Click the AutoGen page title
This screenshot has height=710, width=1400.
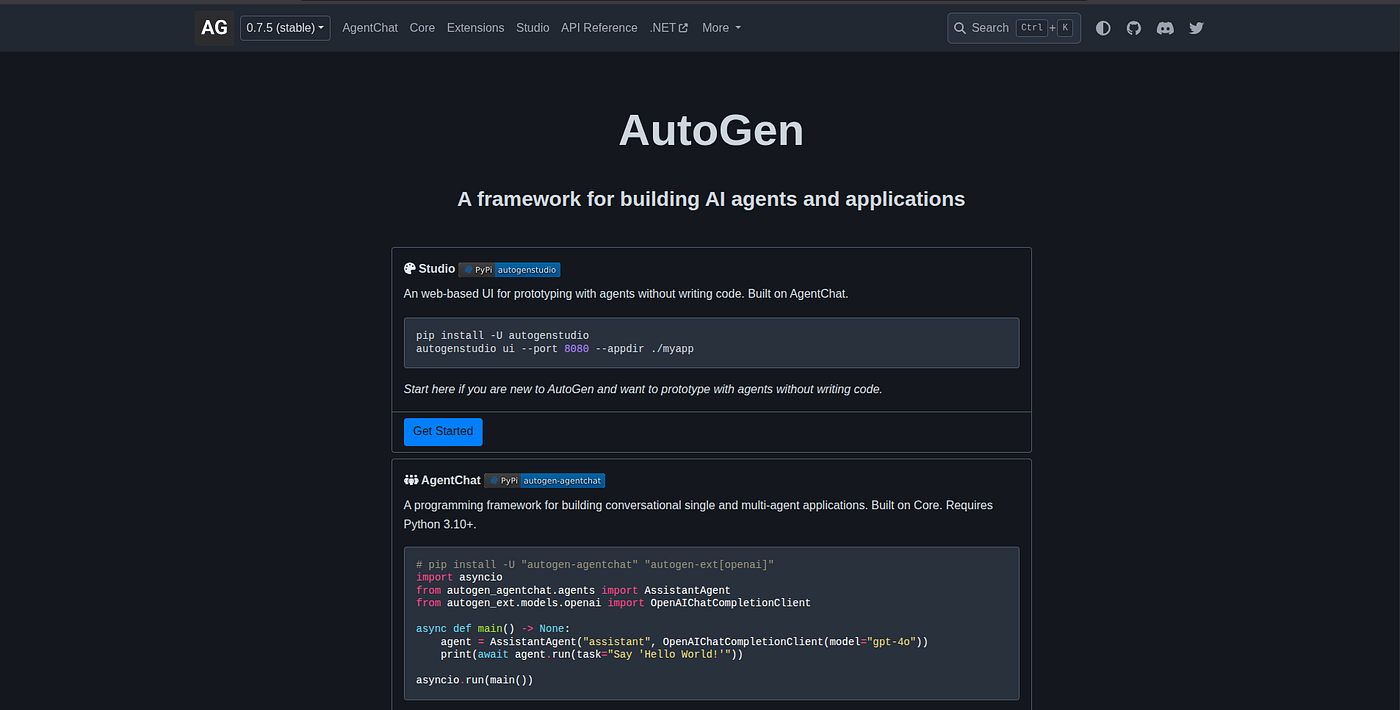click(x=711, y=131)
